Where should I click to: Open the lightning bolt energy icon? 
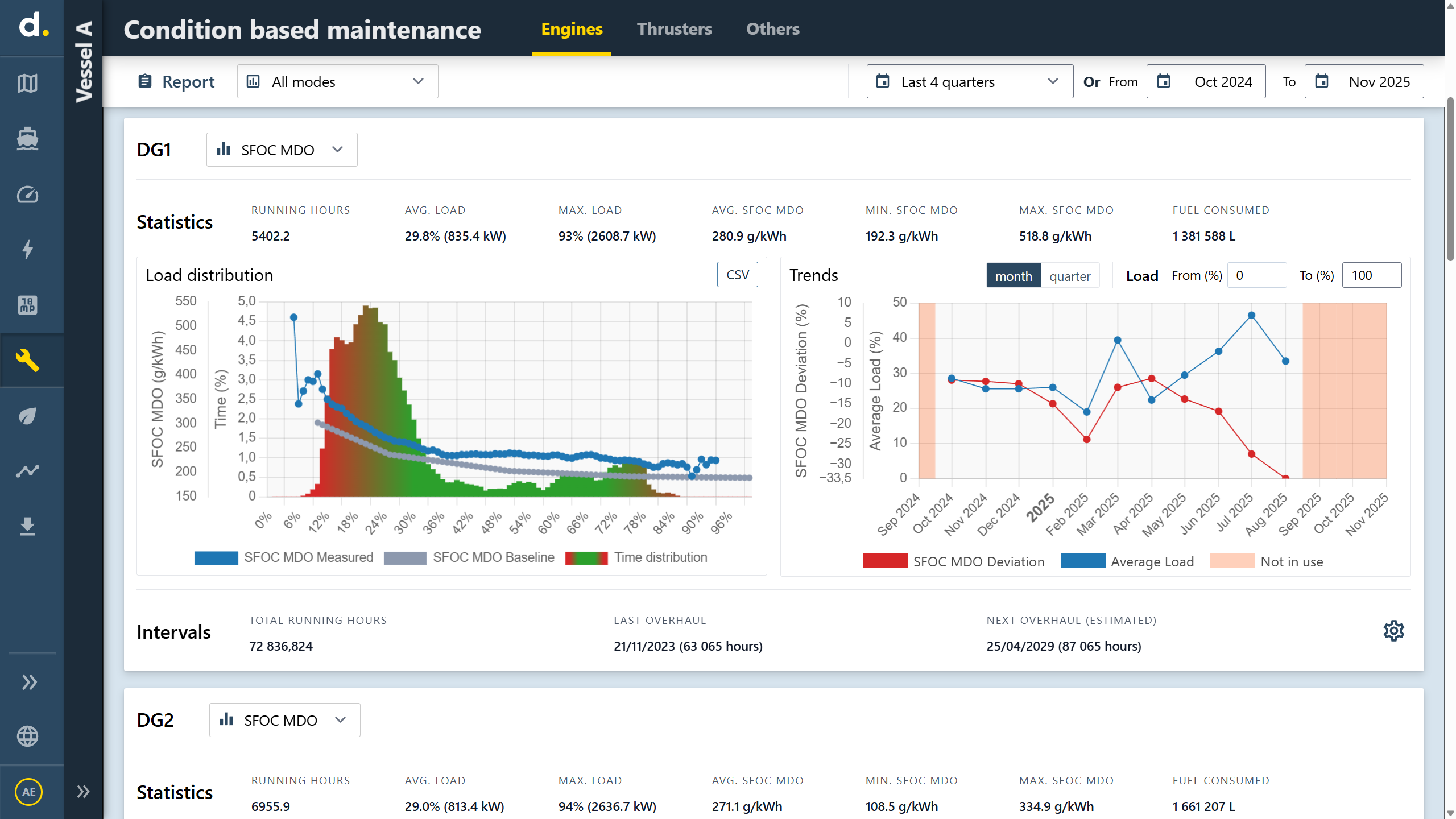pos(27,250)
